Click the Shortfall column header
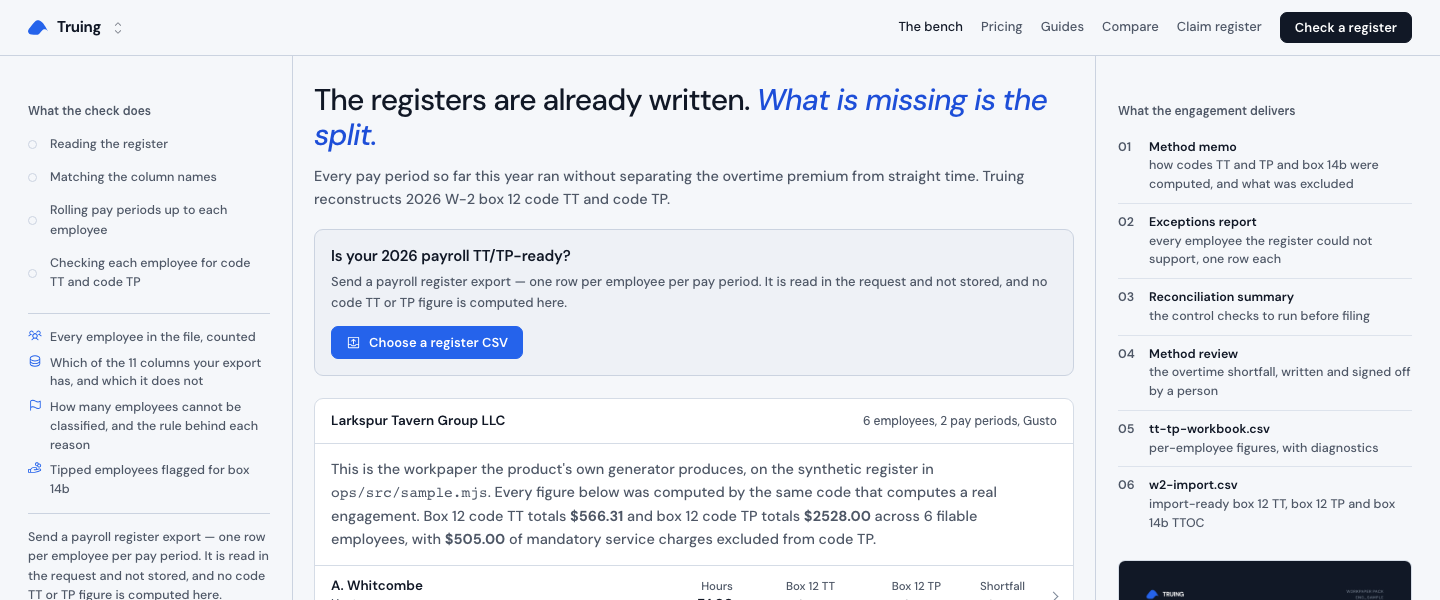The width and height of the screenshot is (1440, 600). click(x=1002, y=586)
